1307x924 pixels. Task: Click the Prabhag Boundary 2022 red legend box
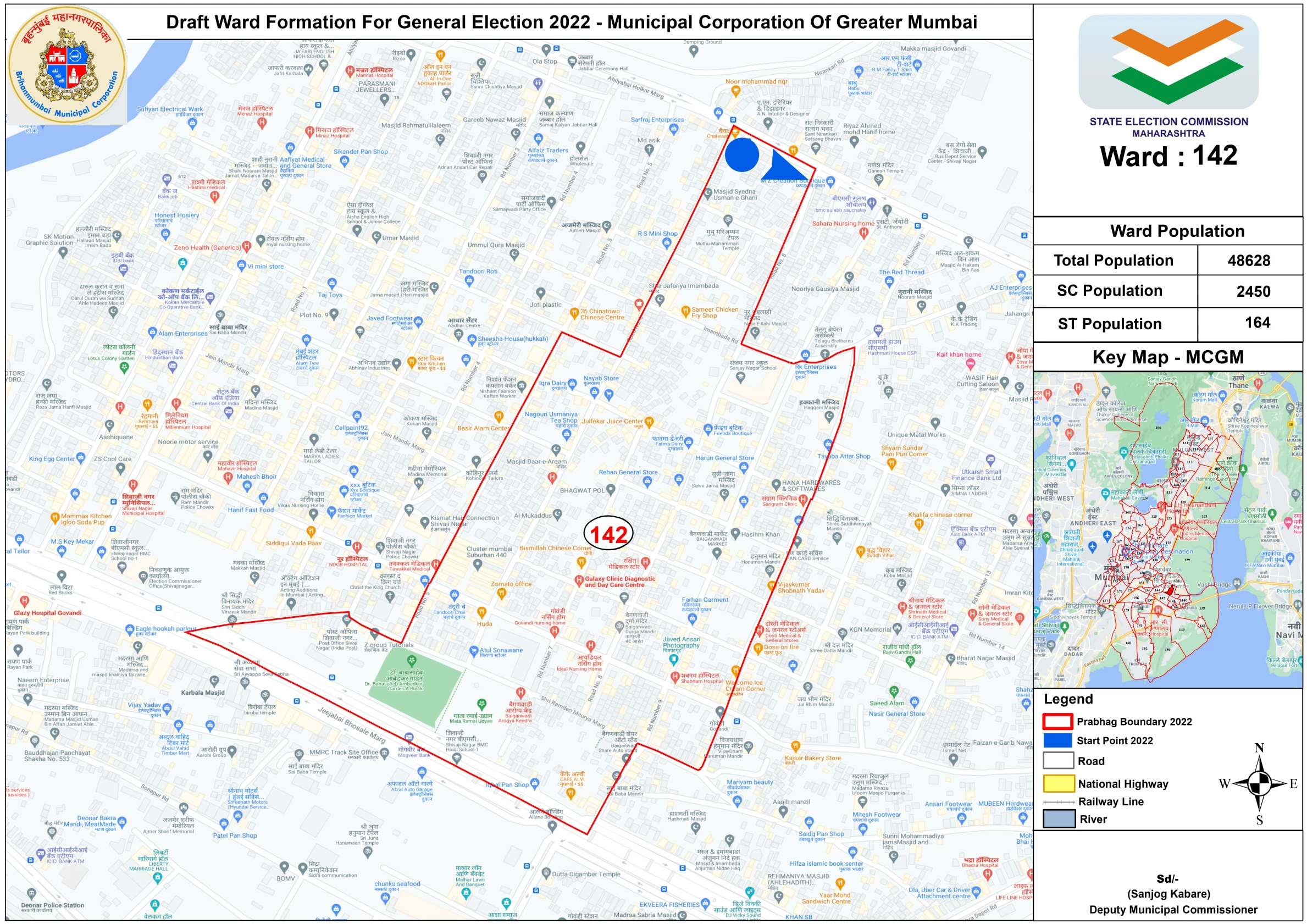(1057, 721)
